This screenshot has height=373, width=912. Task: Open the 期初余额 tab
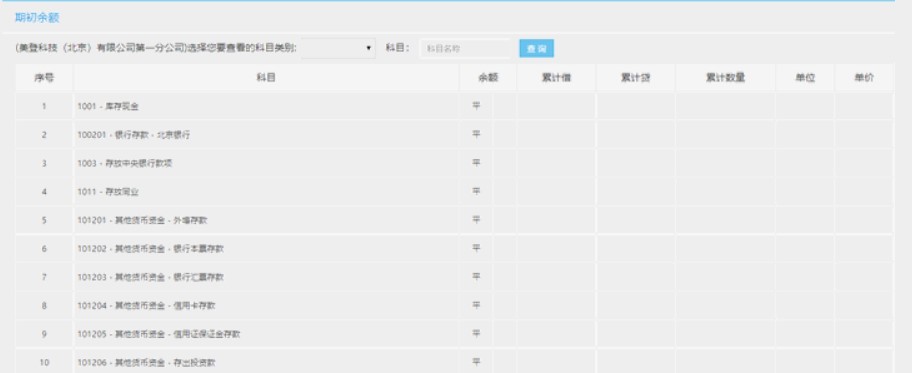pyautogui.click(x=37, y=18)
